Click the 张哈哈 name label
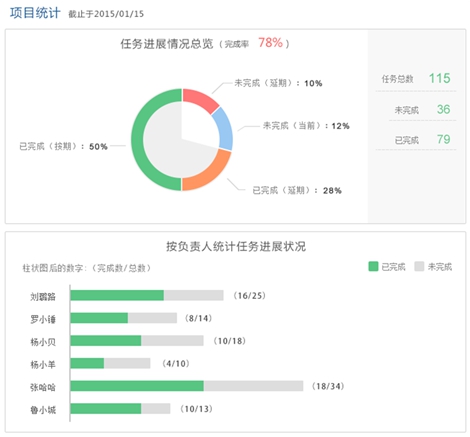The height and width of the screenshot is (437, 470). point(43,387)
